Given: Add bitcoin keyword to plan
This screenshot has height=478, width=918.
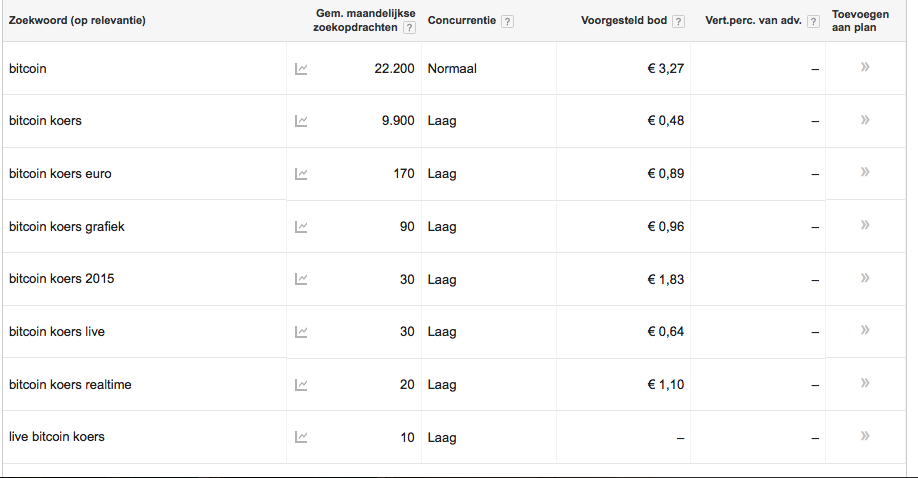Looking at the screenshot, I should [865, 67].
